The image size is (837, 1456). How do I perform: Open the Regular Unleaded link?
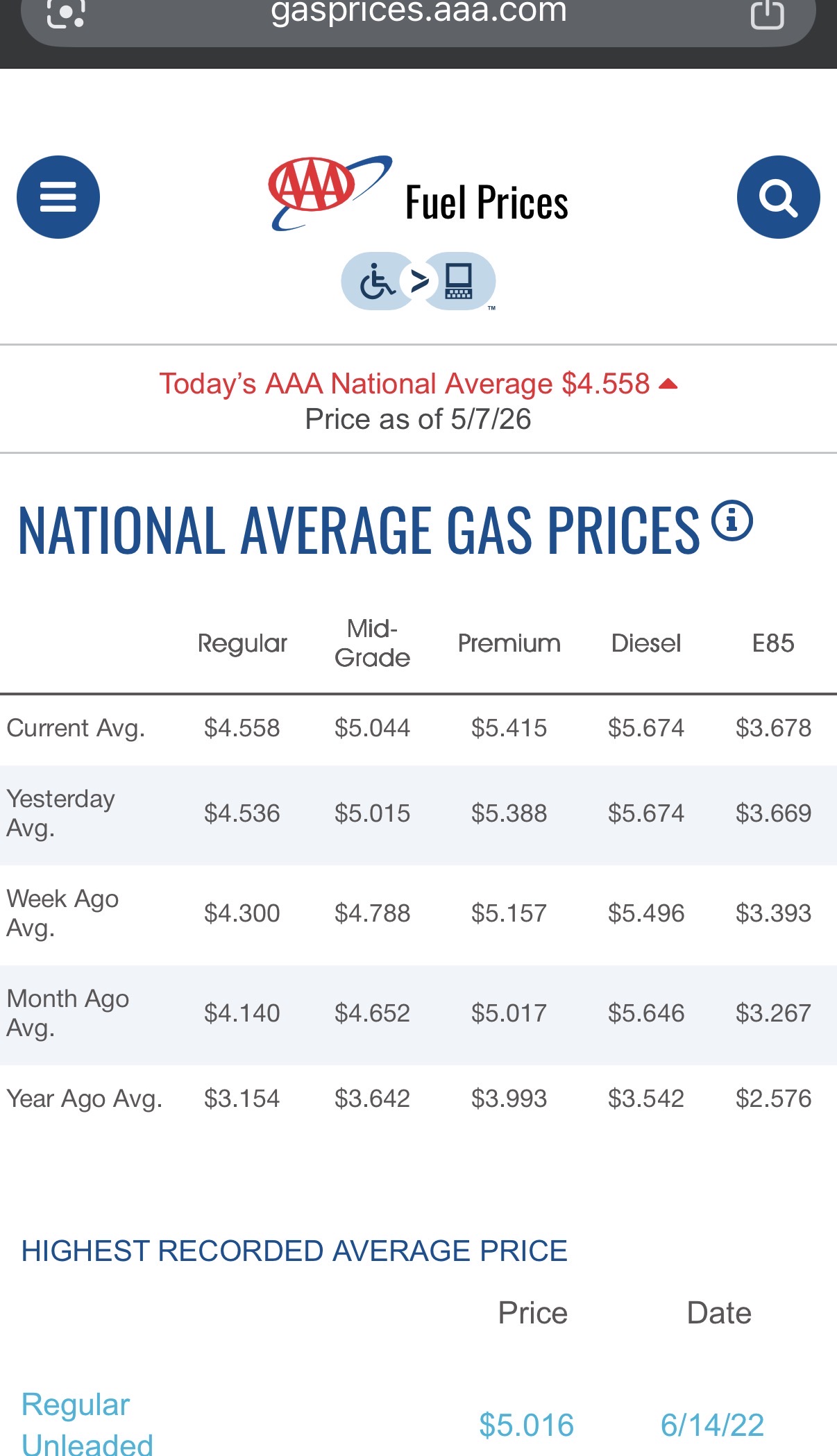coord(87,1423)
